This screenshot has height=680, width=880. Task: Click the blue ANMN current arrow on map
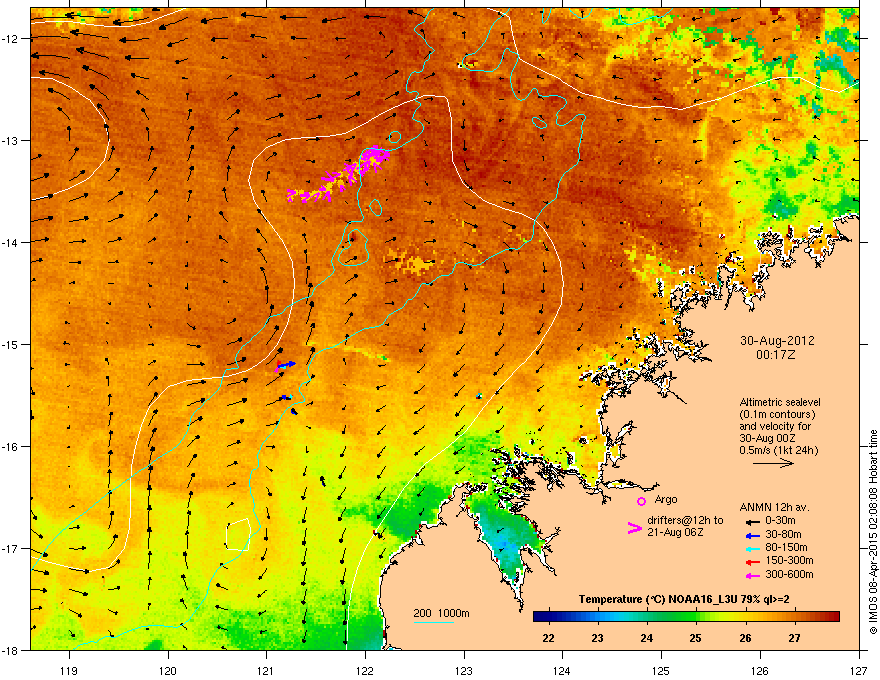tap(287, 365)
